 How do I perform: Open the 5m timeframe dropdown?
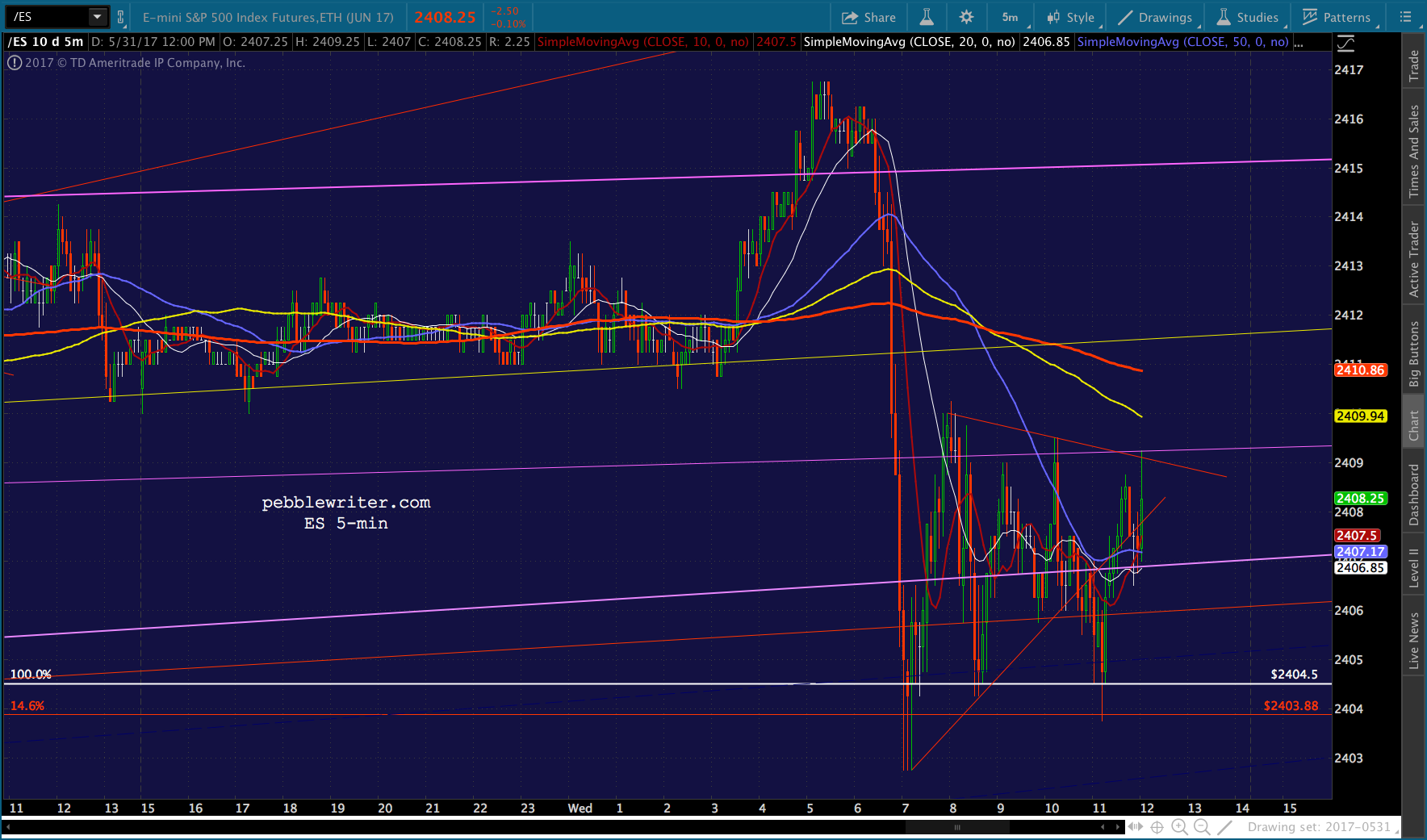click(x=1011, y=17)
